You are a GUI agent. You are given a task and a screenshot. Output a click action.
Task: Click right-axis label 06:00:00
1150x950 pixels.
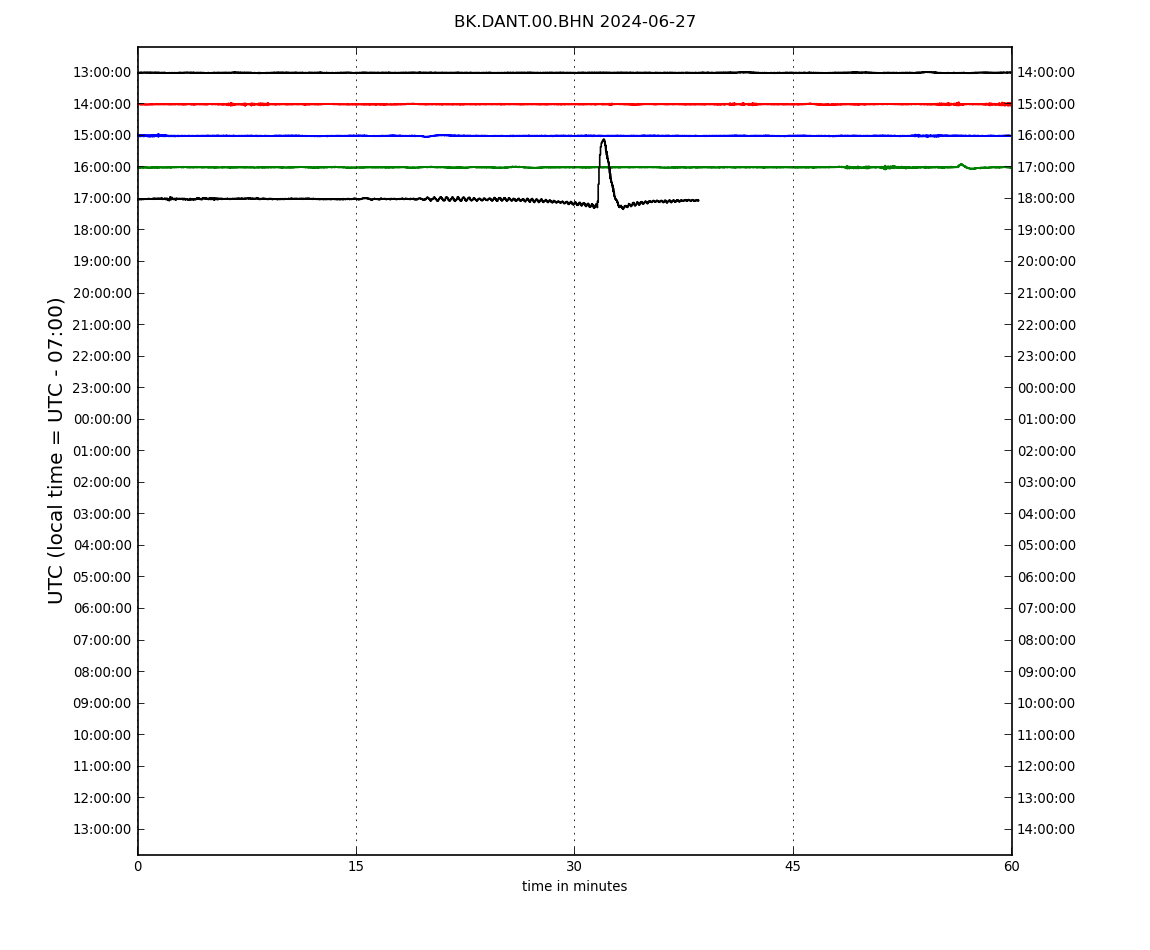(x=1047, y=577)
